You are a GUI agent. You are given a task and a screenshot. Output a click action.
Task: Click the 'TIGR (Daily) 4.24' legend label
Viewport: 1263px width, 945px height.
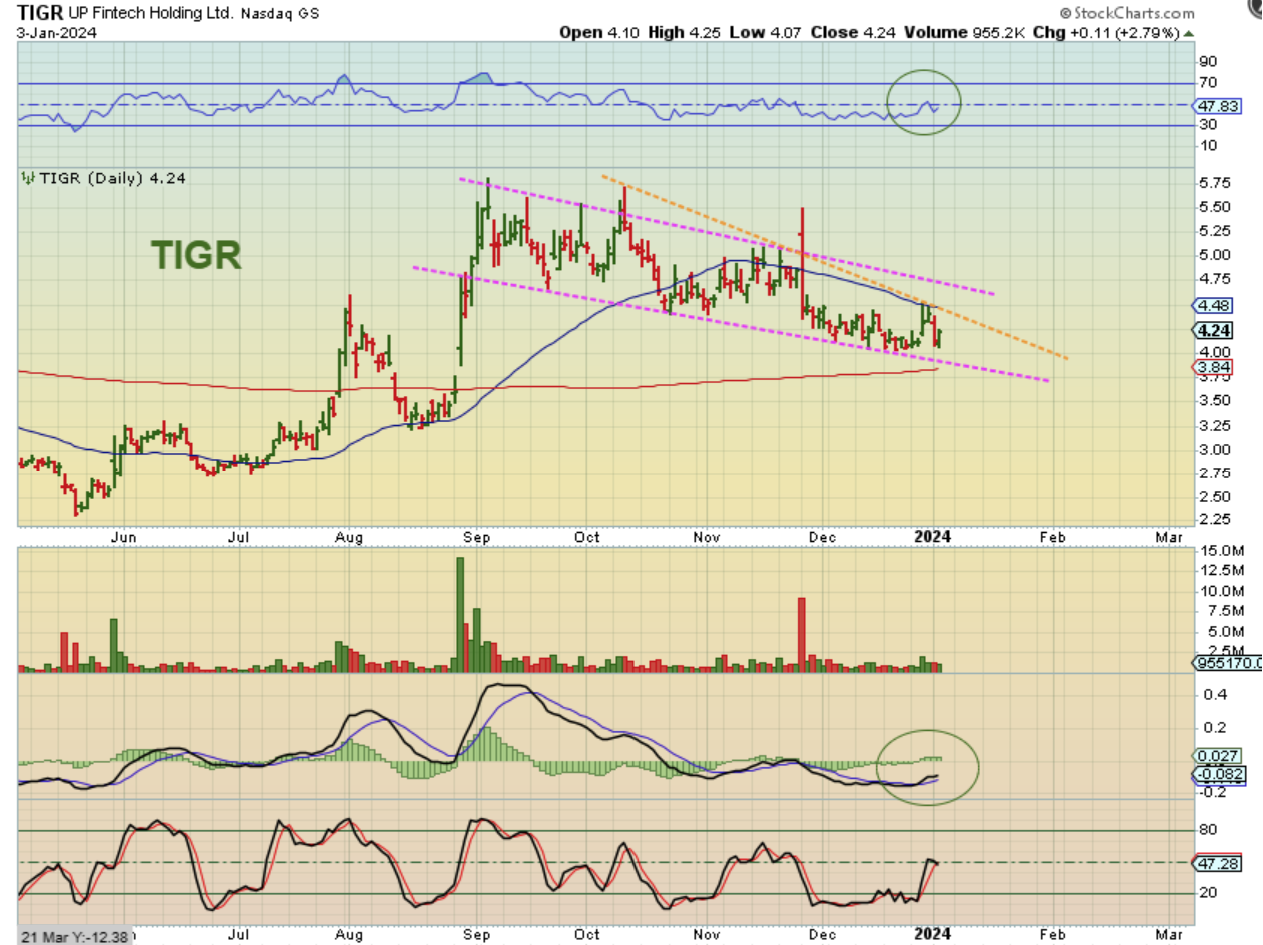[112, 178]
